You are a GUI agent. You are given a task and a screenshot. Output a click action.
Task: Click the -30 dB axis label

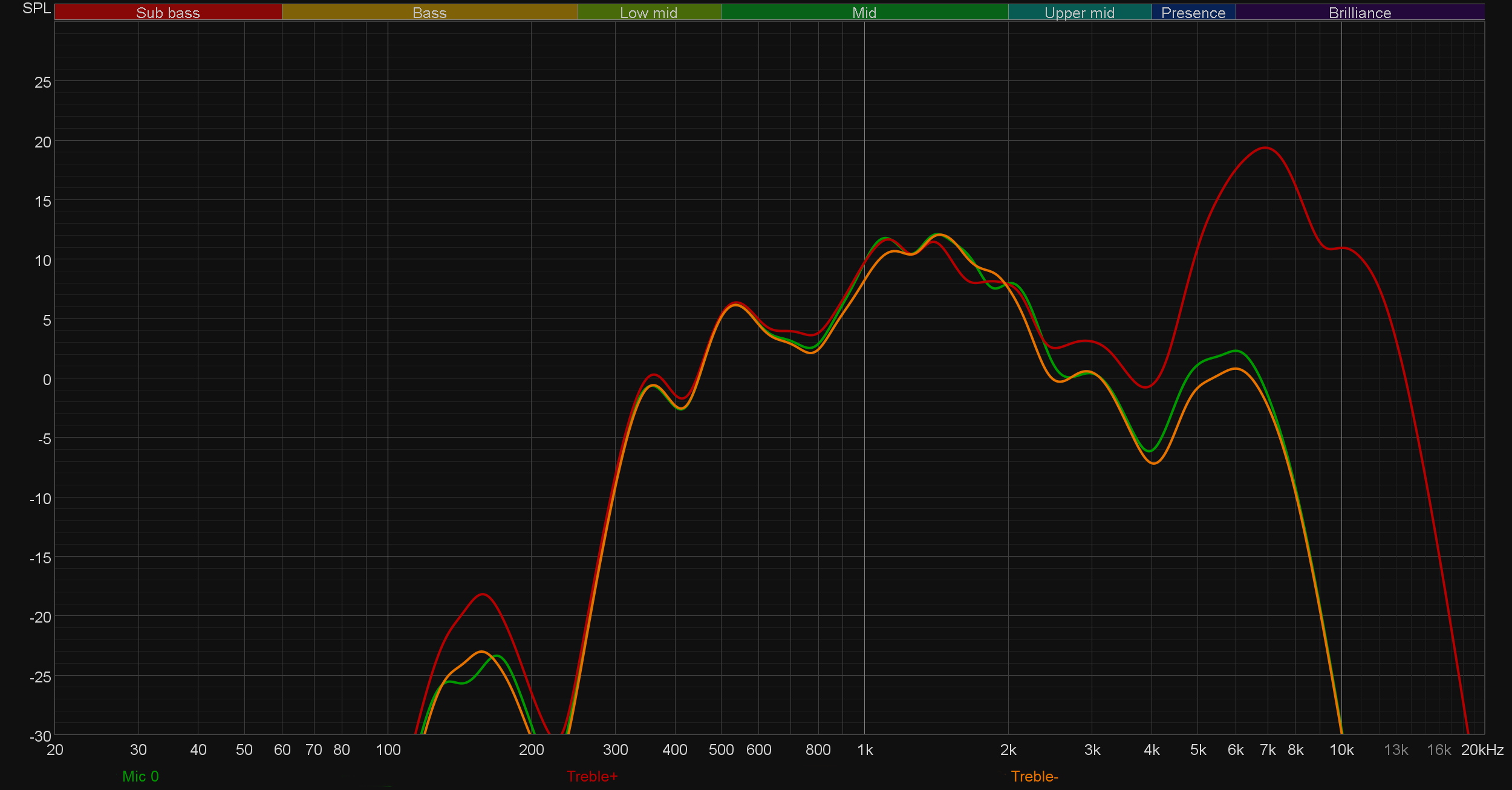pyautogui.click(x=41, y=736)
